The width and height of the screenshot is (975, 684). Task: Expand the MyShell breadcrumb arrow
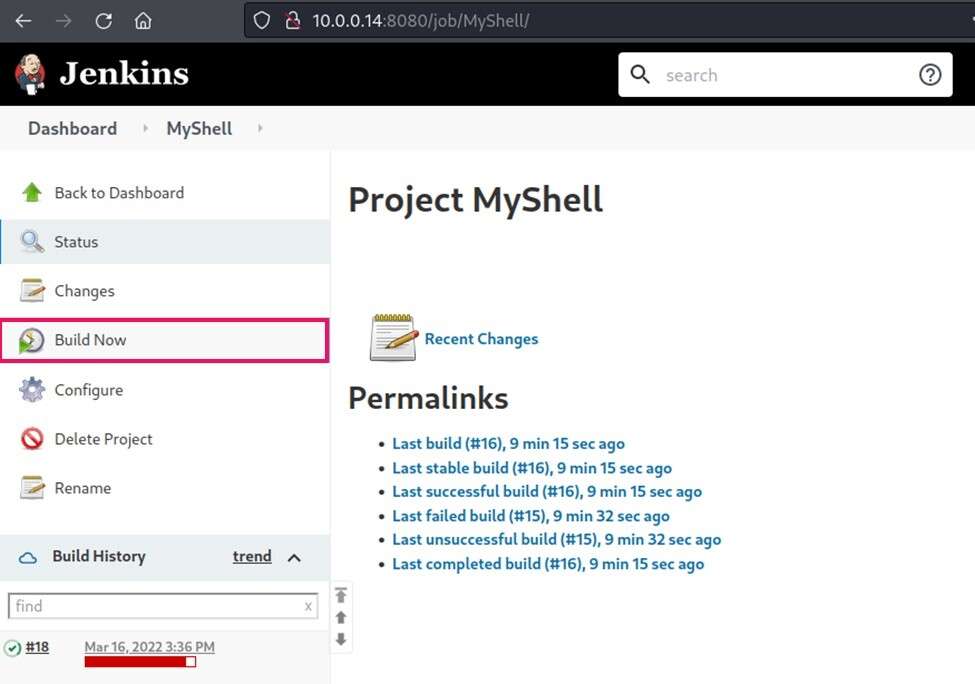[260, 128]
